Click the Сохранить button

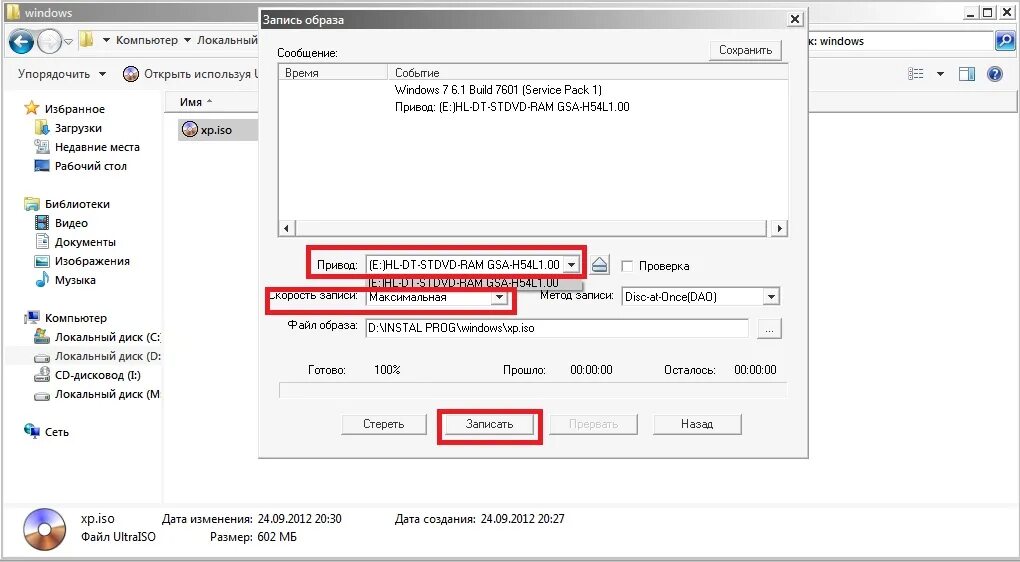click(x=745, y=50)
